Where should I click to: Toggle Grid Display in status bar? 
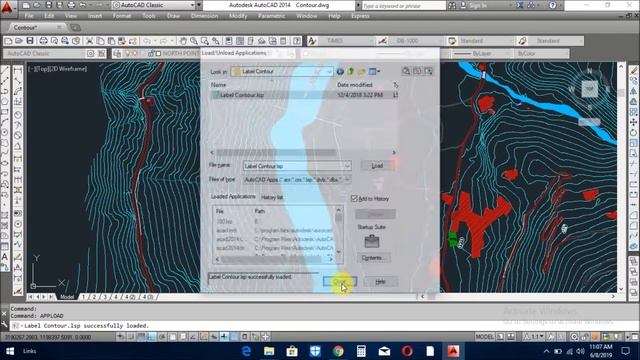tap(141, 337)
